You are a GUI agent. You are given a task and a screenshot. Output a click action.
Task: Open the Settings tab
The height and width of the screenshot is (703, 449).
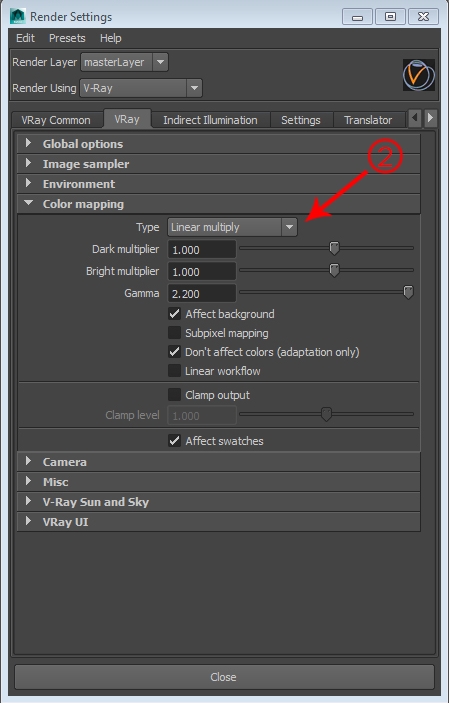point(301,120)
